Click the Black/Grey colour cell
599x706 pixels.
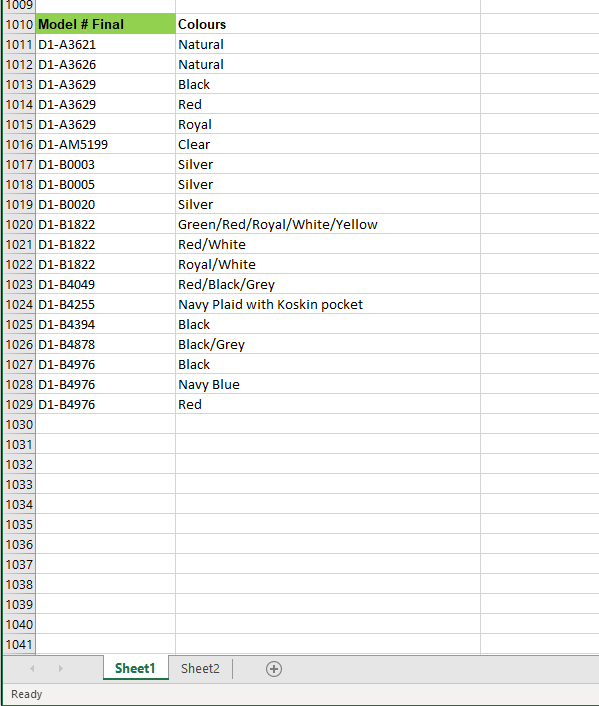tap(328, 344)
